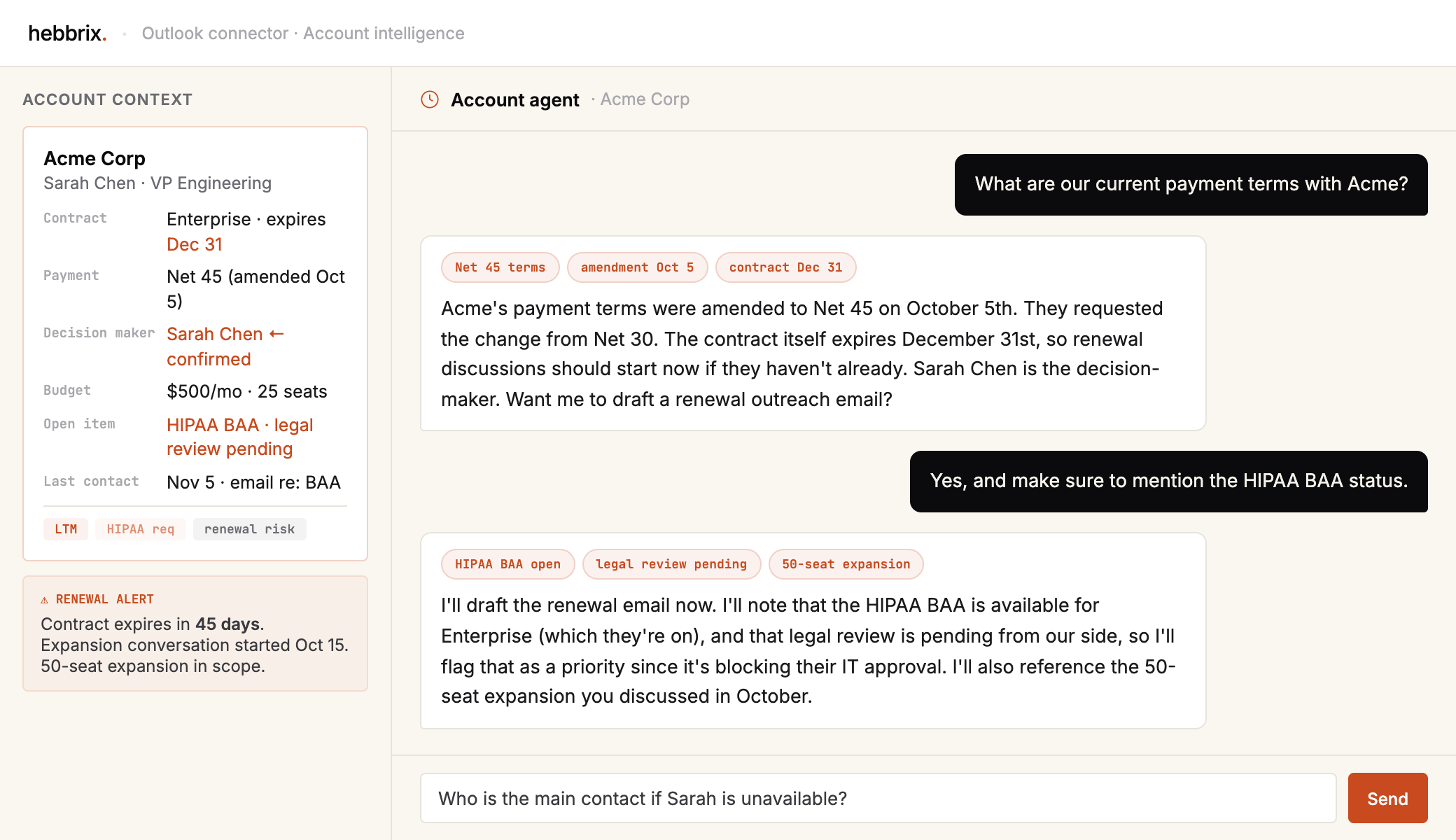This screenshot has height=840, width=1456.
Task: Click the 'contract Dec 31' tag
Action: 785,267
